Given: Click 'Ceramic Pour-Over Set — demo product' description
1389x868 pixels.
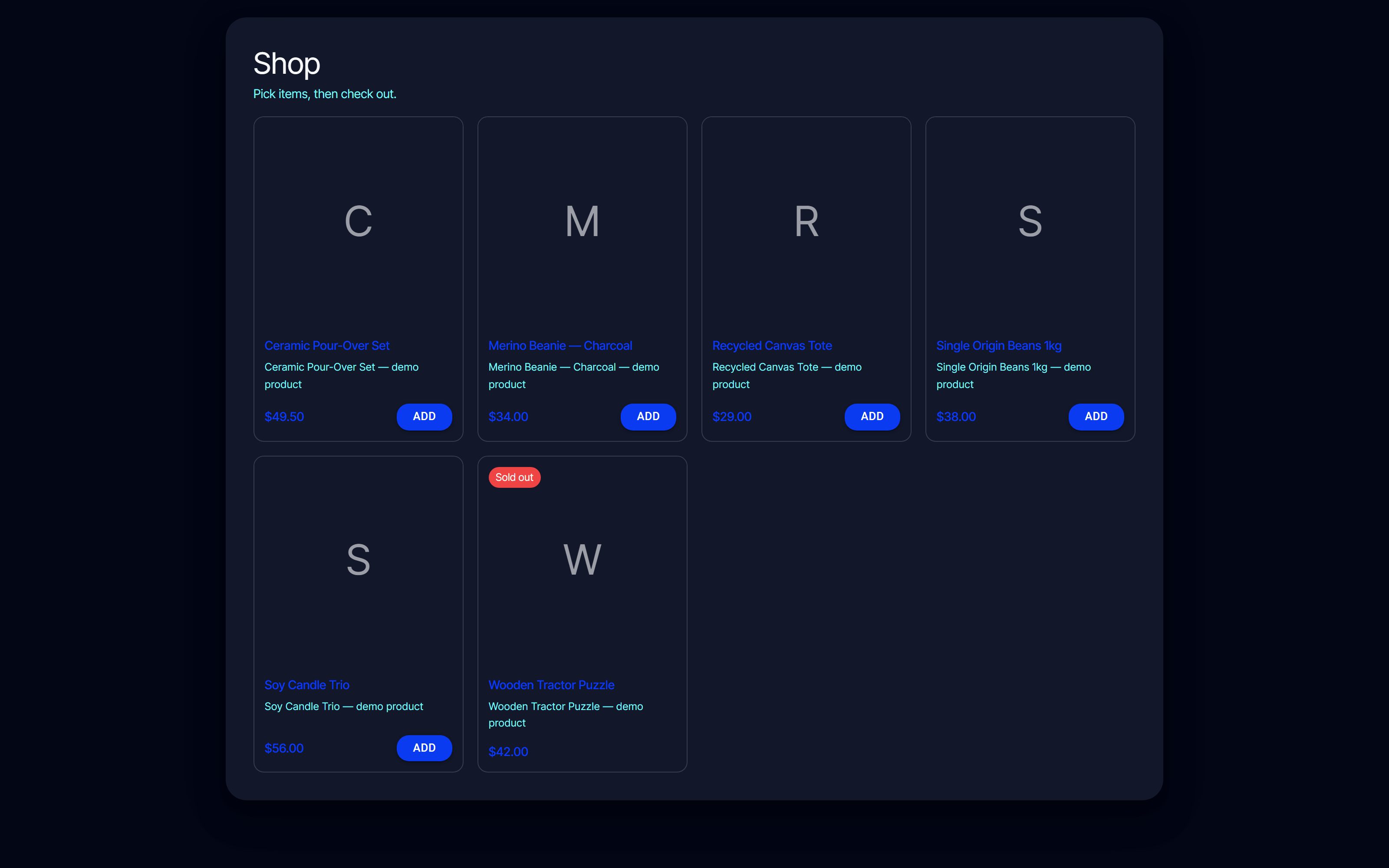Looking at the screenshot, I should [x=342, y=375].
